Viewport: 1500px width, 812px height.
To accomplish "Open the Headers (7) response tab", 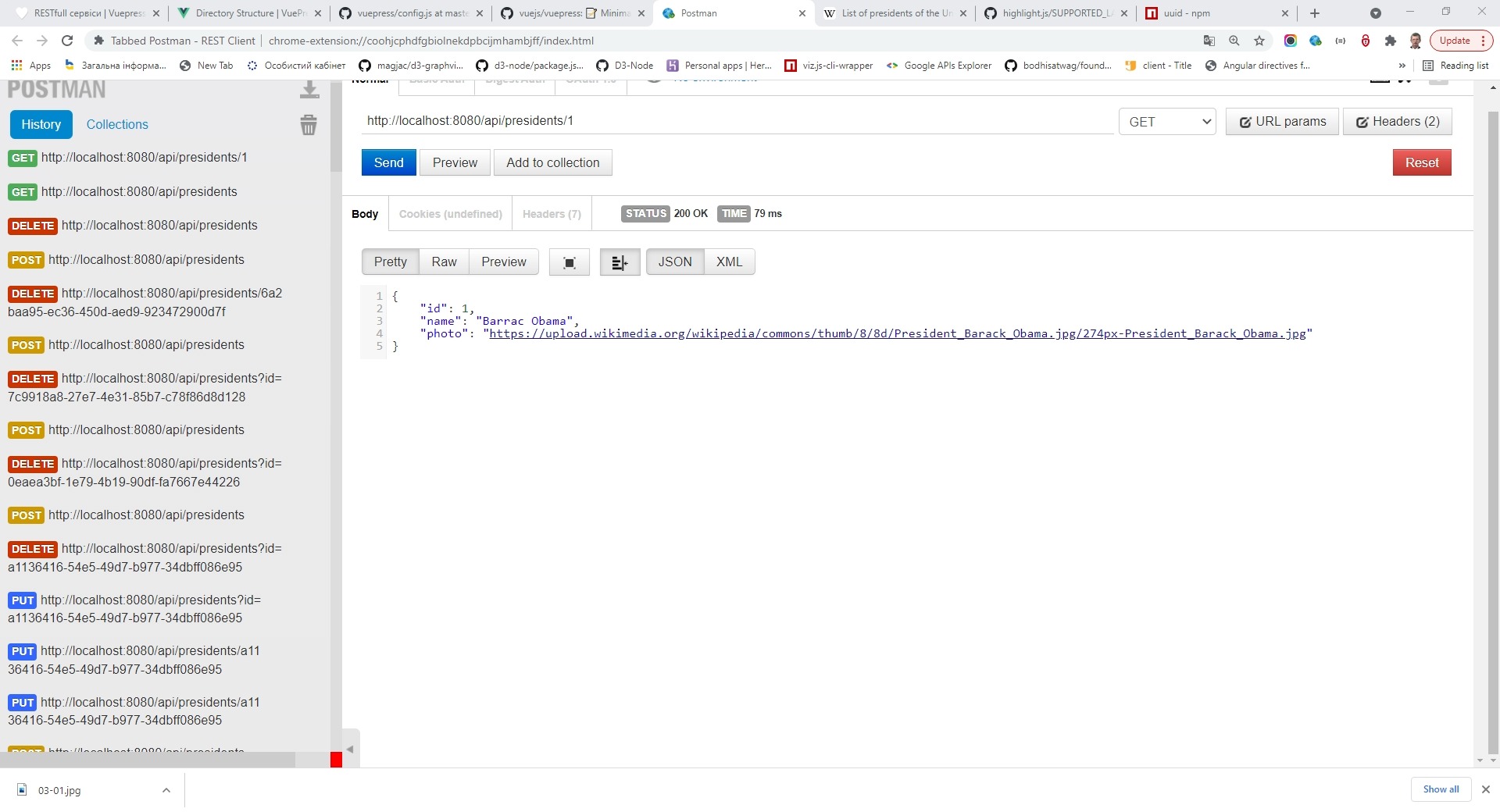I will point(552,214).
